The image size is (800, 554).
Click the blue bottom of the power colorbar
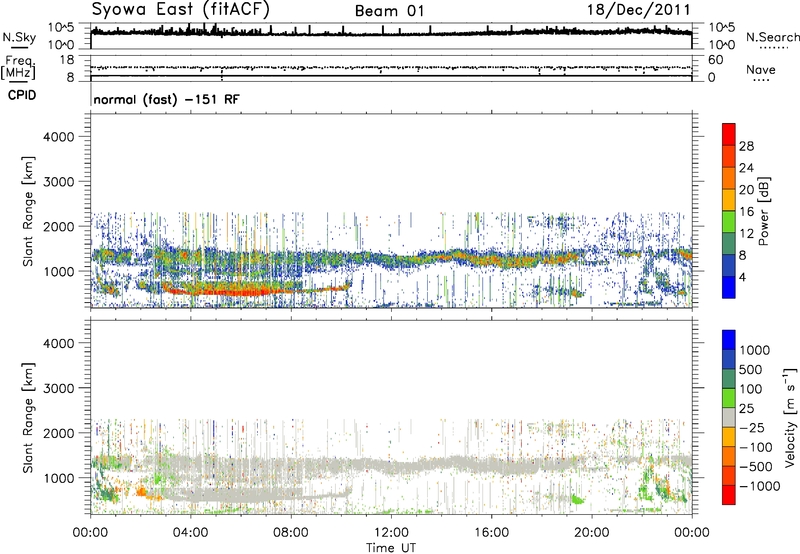729,287
